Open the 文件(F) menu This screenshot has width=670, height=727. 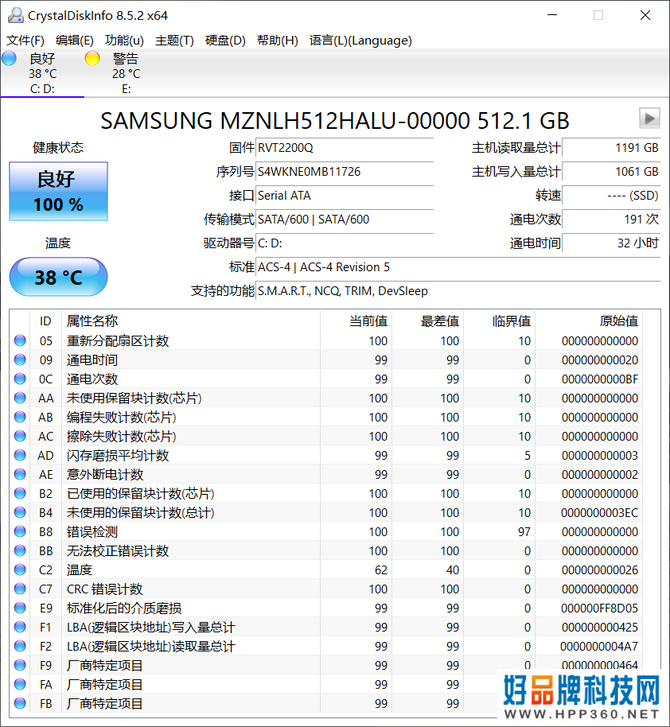point(25,41)
